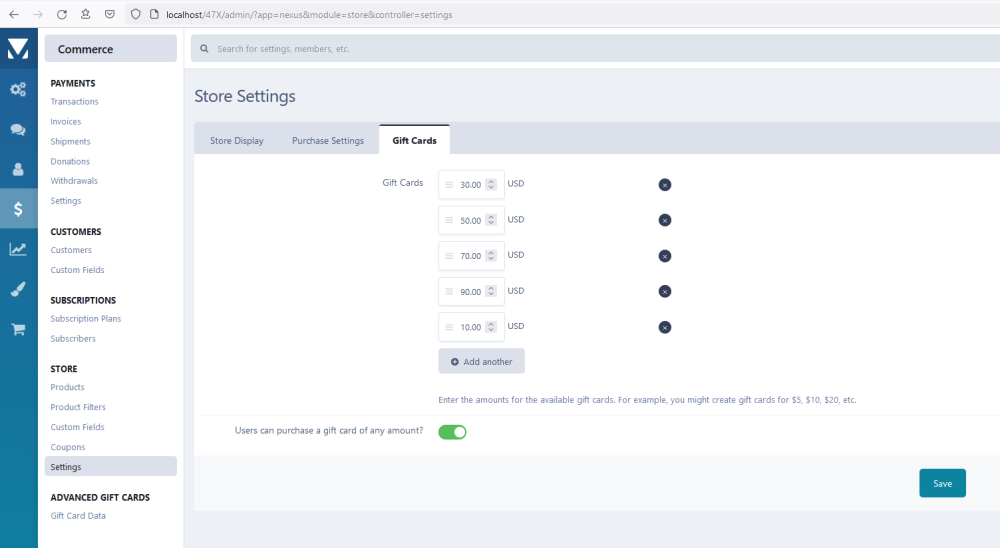This screenshot has width=1000, height=548.
Task: Click the 90.00 amount stepper arrows
Action: (491, 292)
